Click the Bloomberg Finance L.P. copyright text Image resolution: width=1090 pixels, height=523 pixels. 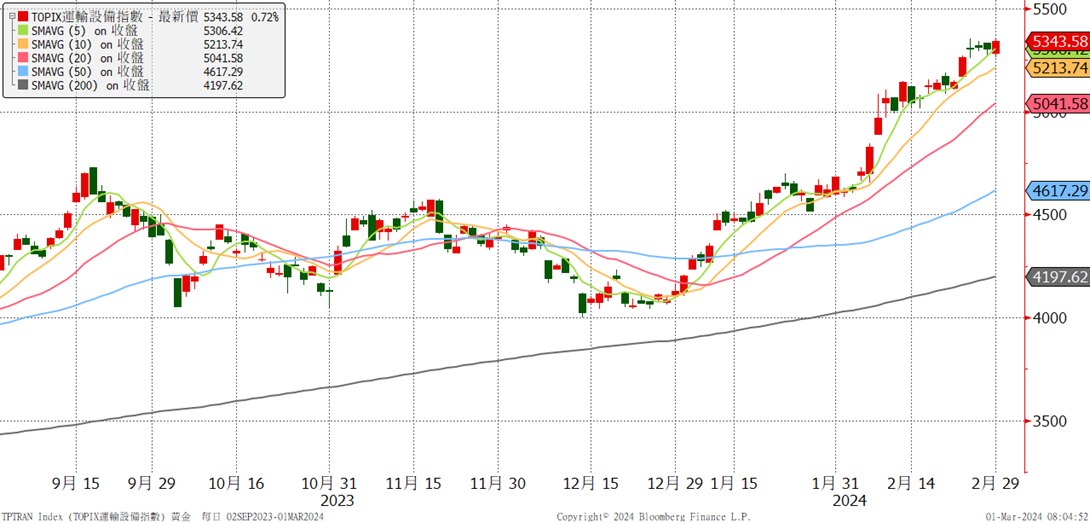[x=651, y=517]
